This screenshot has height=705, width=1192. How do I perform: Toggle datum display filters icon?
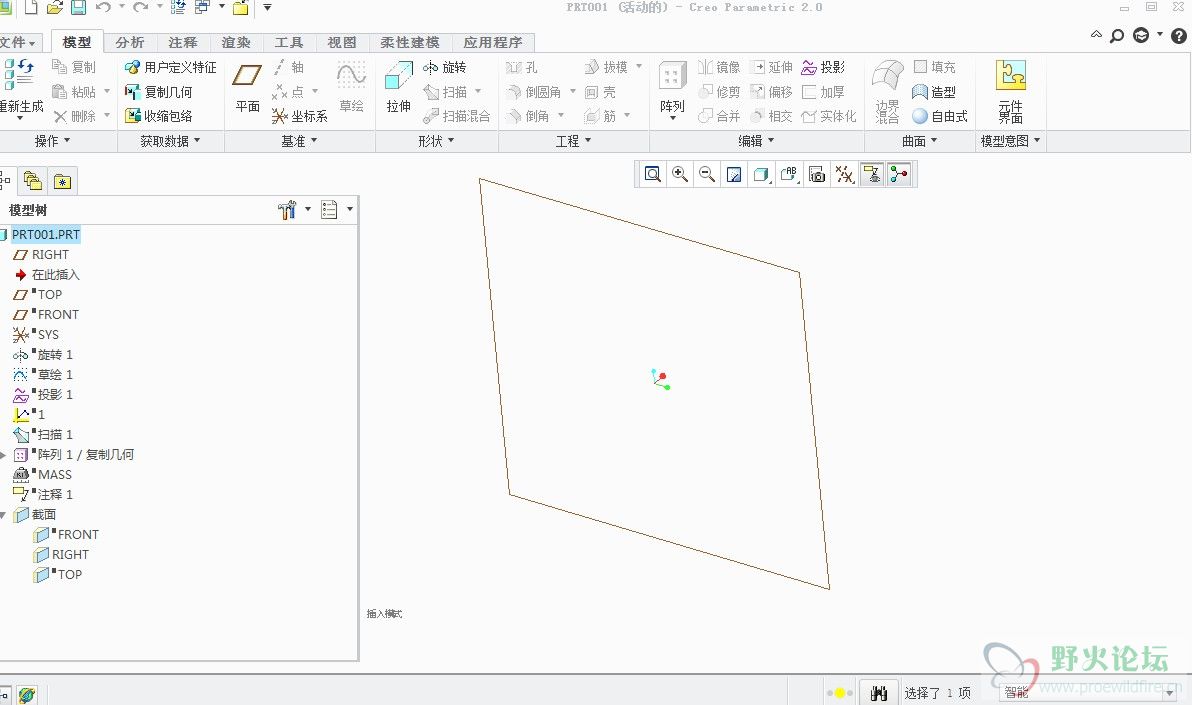[845, 174]
